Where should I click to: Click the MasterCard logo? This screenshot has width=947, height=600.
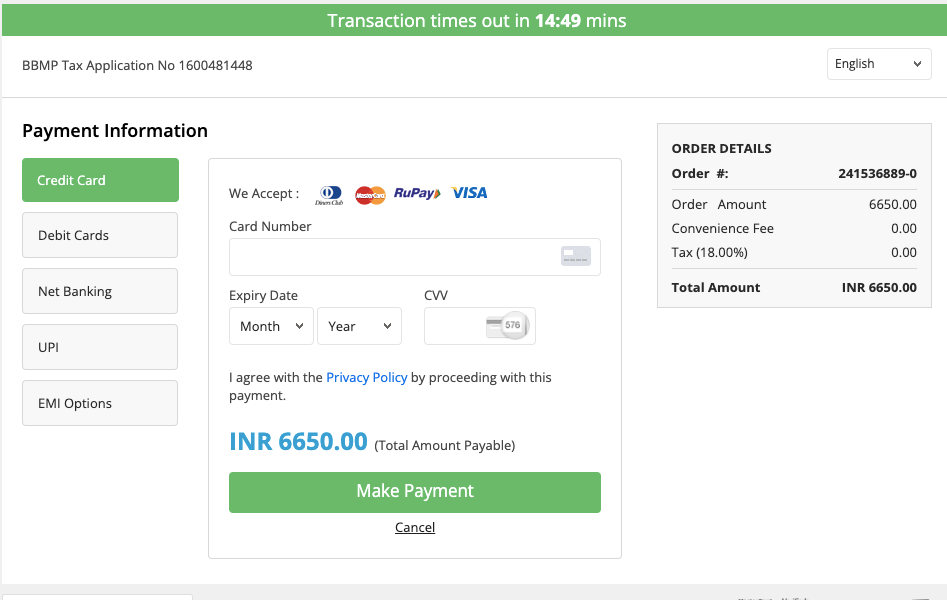coord(369,195)
